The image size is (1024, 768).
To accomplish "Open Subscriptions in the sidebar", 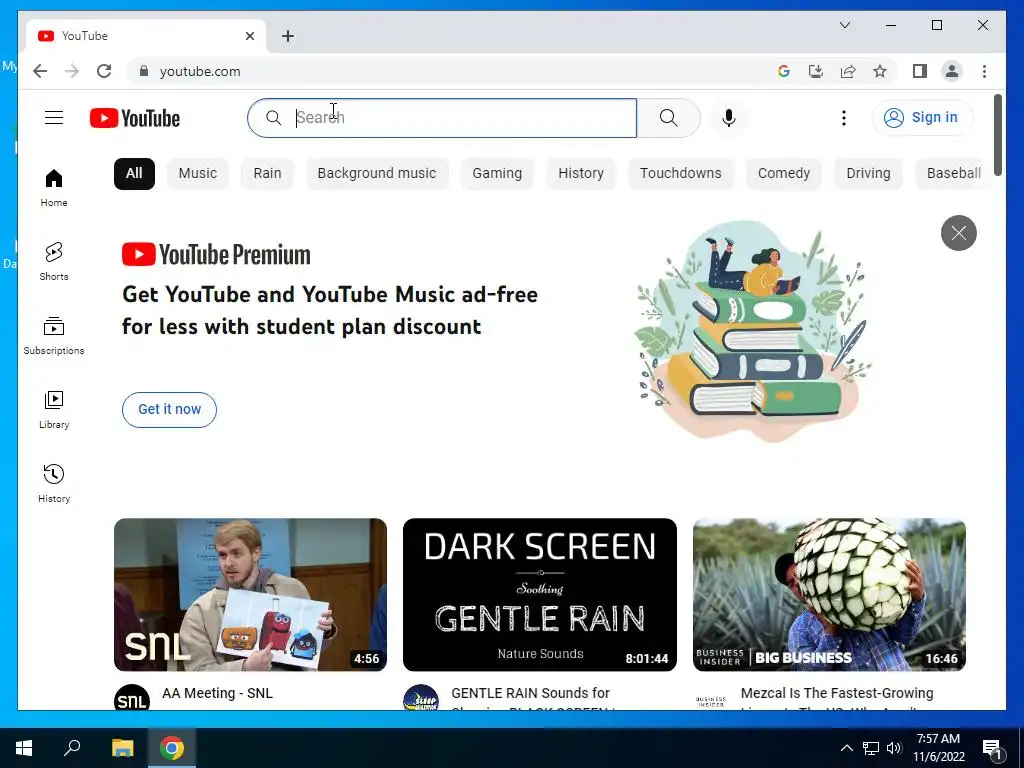I will coord(54,336).
